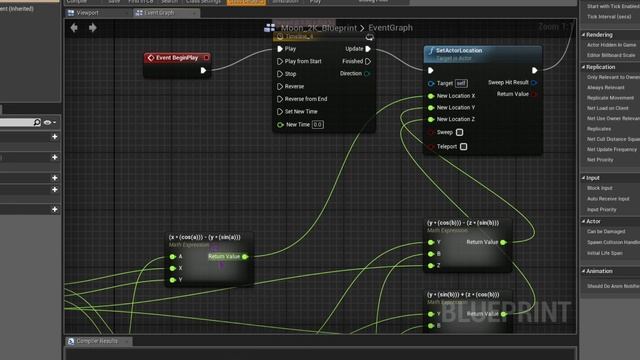Click the Timeline Finished output pin
Image resolution: width=640 pixels, height=360 pixels.
pos(368,61)
